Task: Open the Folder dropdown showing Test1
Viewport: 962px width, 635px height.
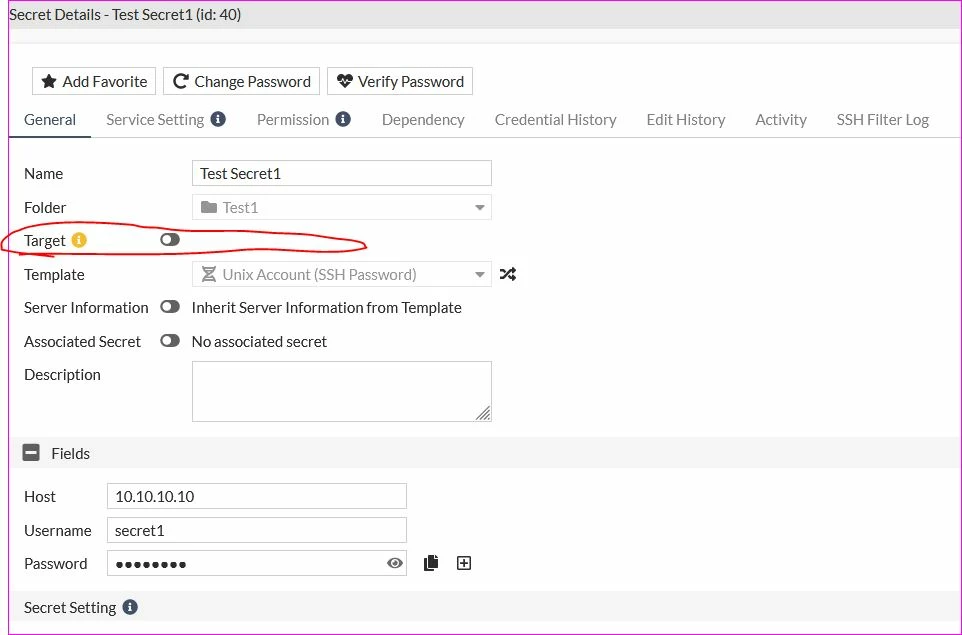Action: [342, 207]
